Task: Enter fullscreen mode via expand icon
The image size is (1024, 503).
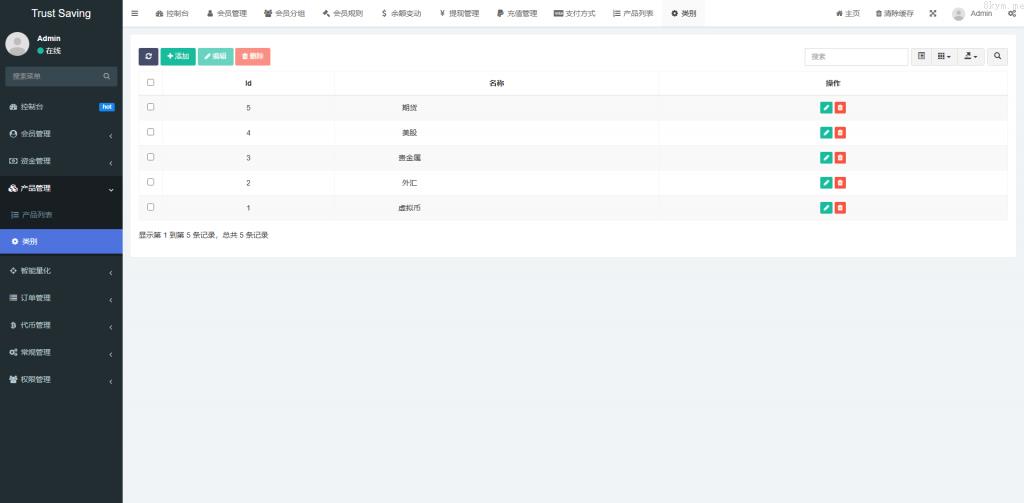Action: (x=933, y=13)
